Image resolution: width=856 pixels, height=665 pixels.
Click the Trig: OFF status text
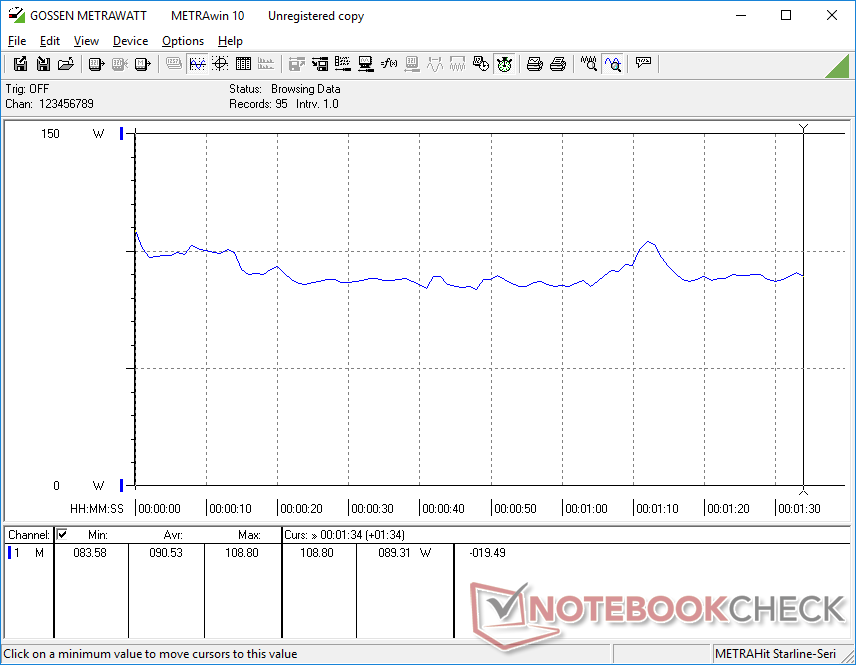[x=27, y=88]
